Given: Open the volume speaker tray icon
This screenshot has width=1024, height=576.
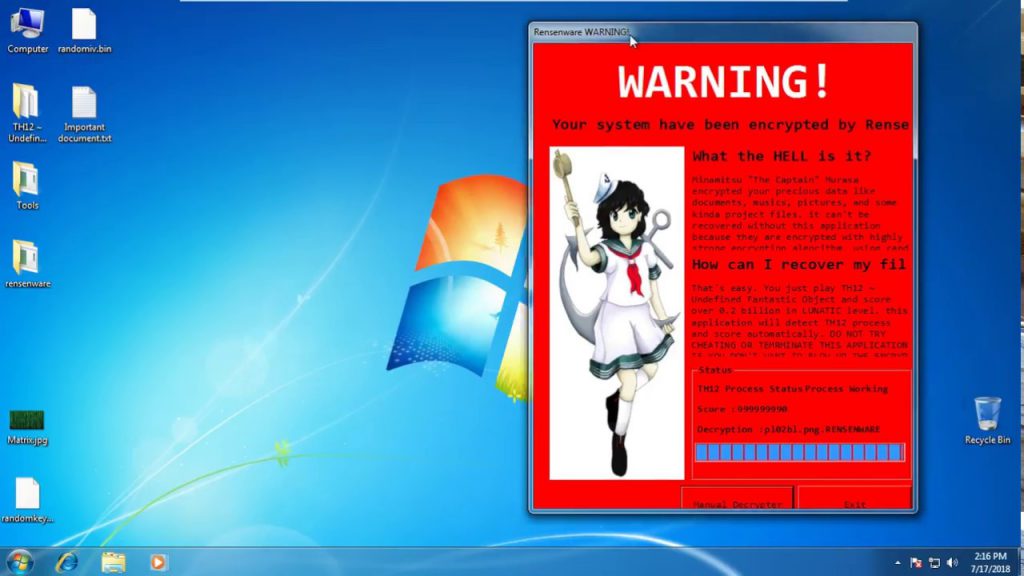Looking at the screenshot, I should [953, 562].
